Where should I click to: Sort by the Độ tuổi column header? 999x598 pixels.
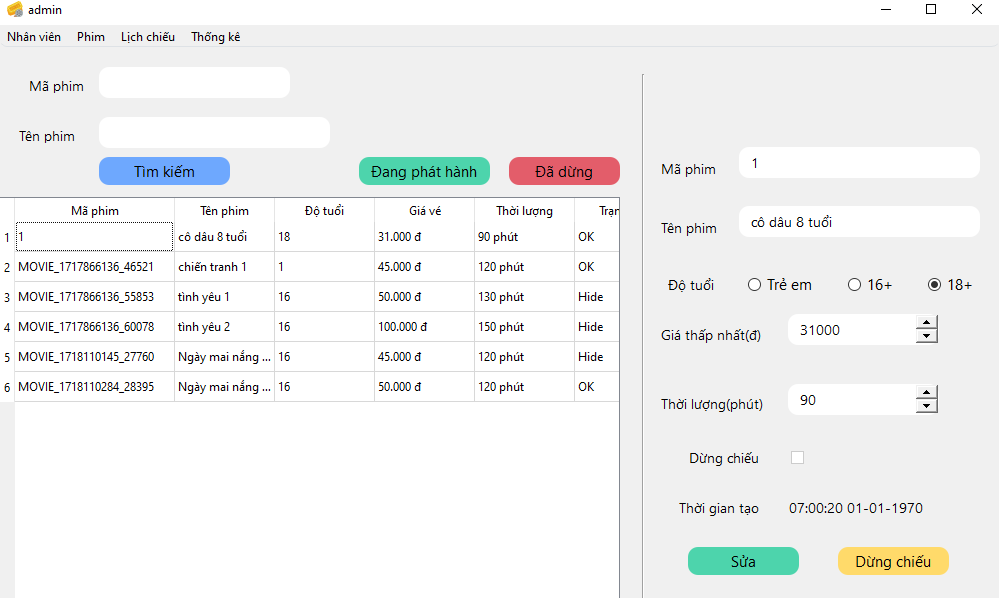tap(324, 211)
